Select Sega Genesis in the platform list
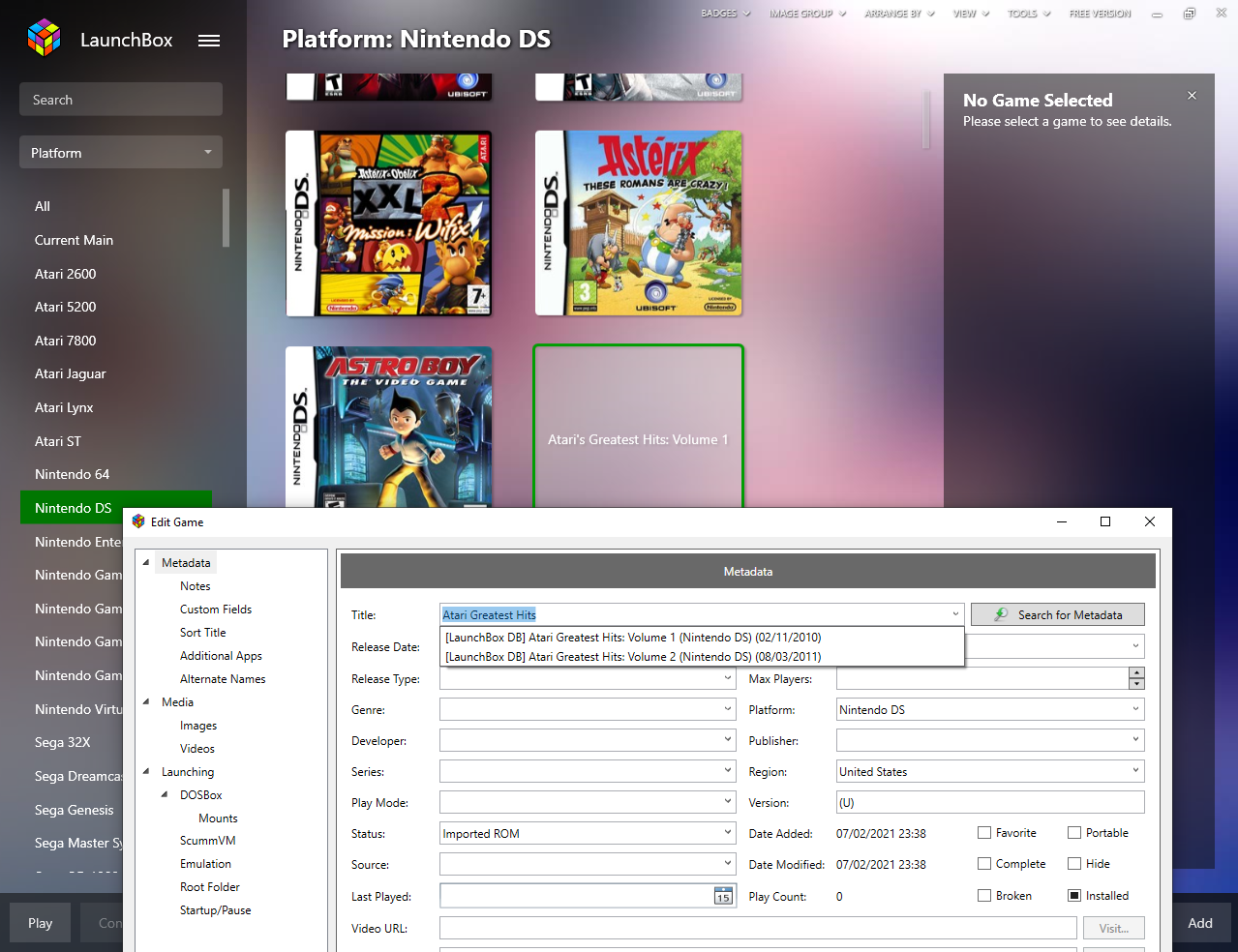The height and width of the screenshot is (952, 1238). click(x=73, y=810)
